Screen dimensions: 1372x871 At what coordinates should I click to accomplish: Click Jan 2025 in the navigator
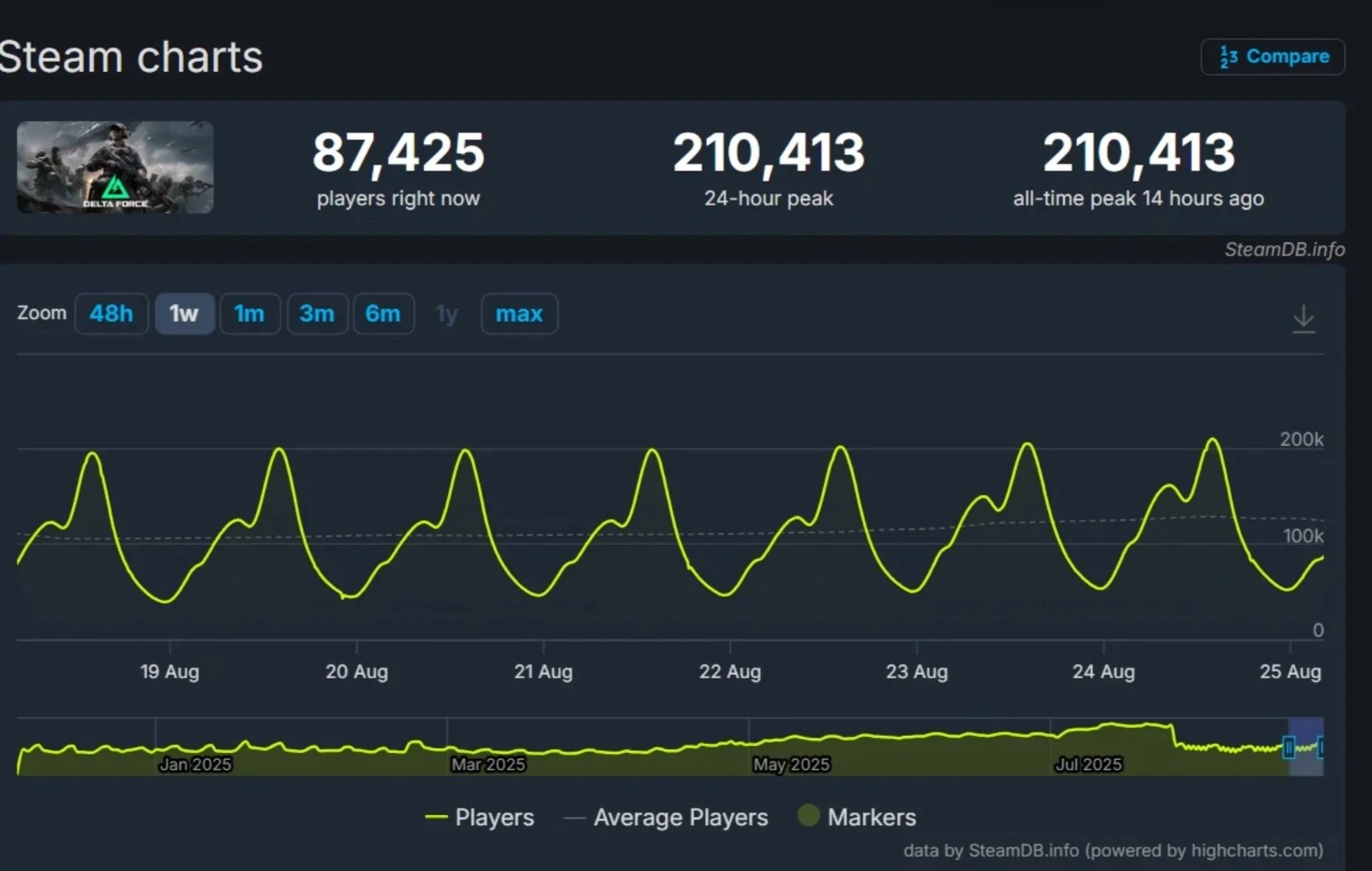click(195, 764)
